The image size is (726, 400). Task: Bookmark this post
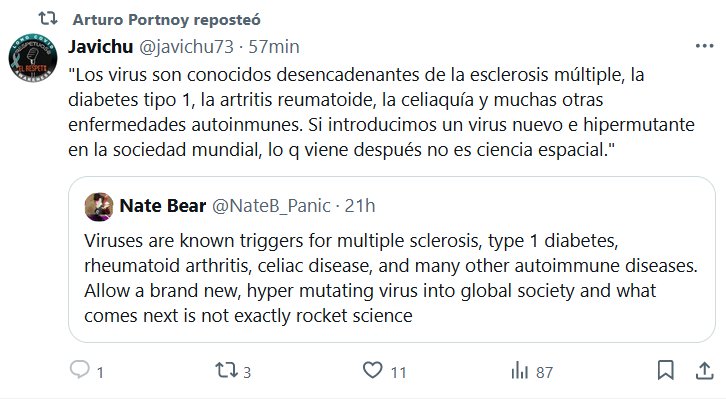coord(665,372)
